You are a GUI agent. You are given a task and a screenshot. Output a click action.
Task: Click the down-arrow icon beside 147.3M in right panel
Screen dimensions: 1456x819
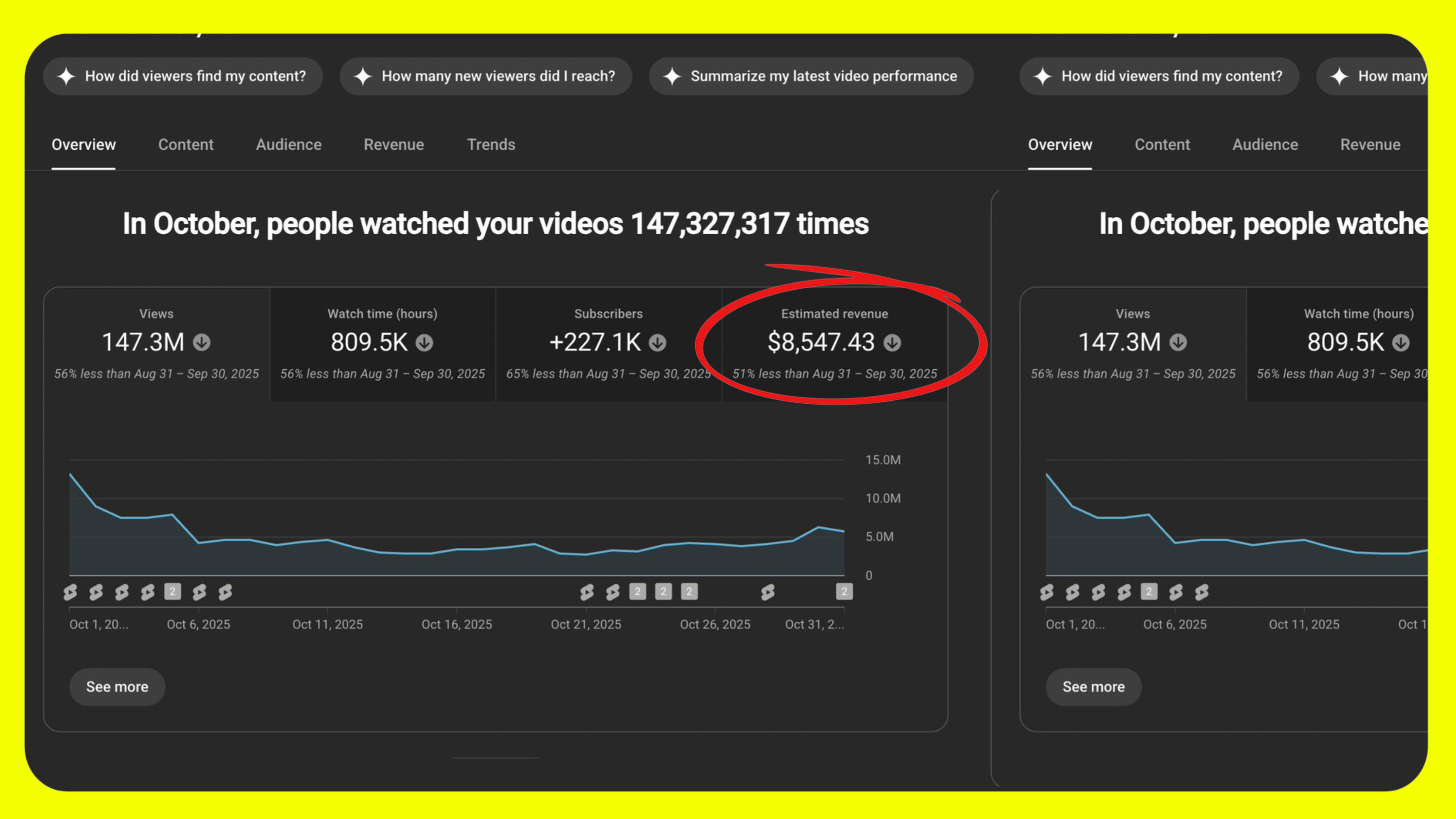1178,343
